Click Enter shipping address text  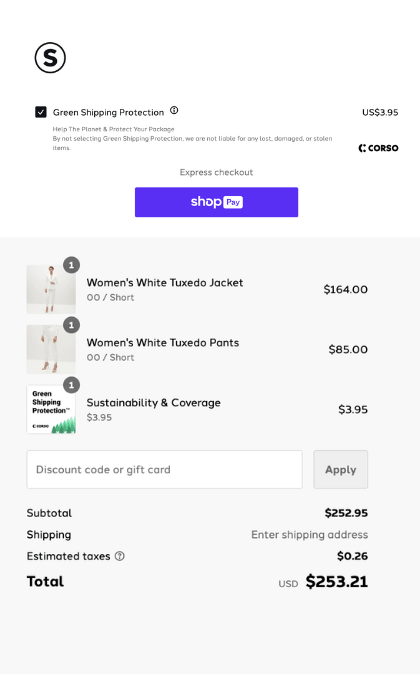[309, 535]
